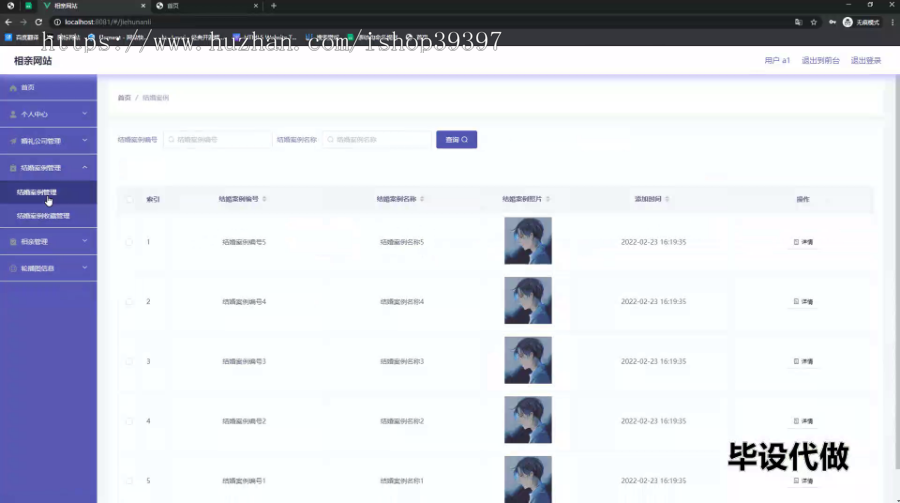The height and width of the screenshot is (503, 900).
Task: Open 详情 for row 结婚案例编号5
Action: [x=803, y=242]
